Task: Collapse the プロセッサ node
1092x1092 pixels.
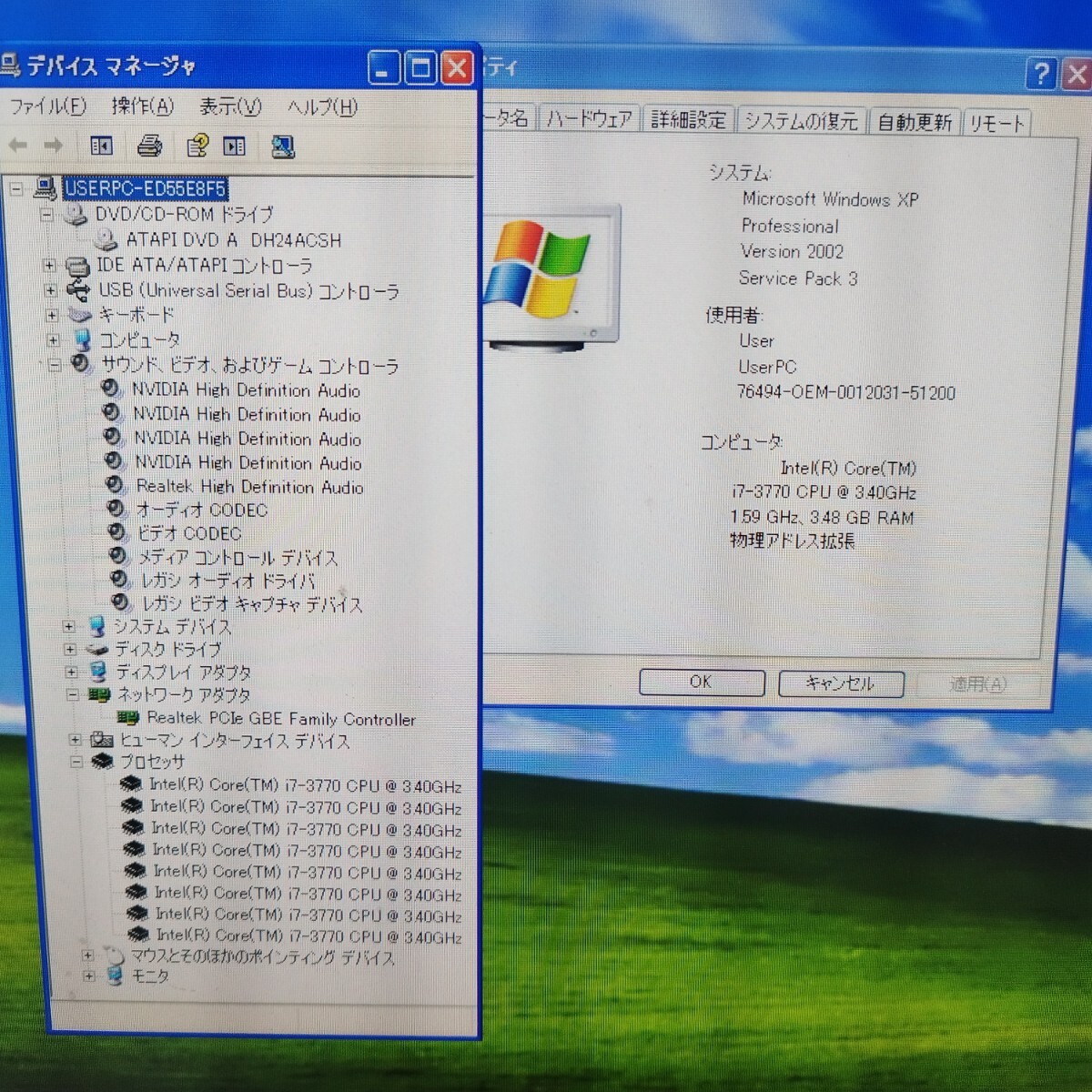Action: click(76, 763)
